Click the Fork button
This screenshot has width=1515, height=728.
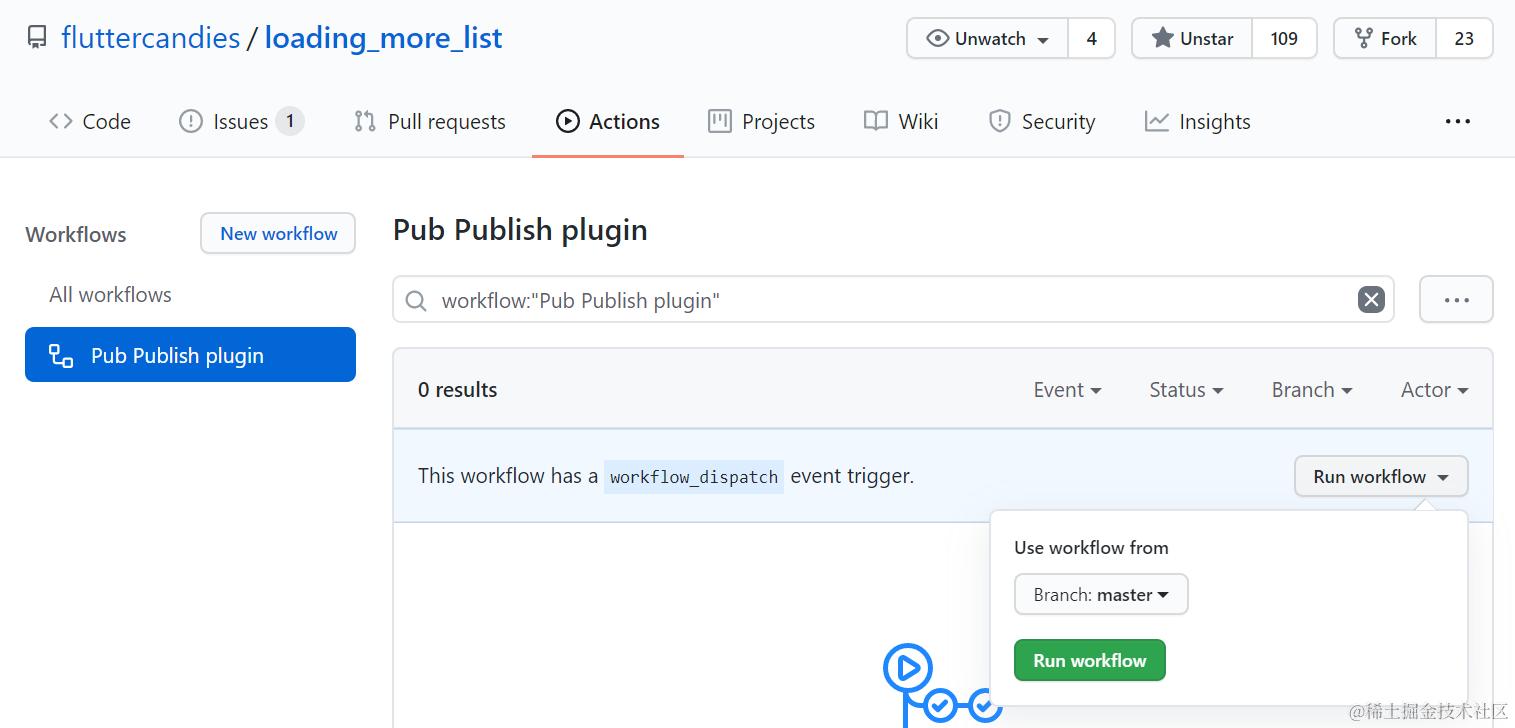1385,38
